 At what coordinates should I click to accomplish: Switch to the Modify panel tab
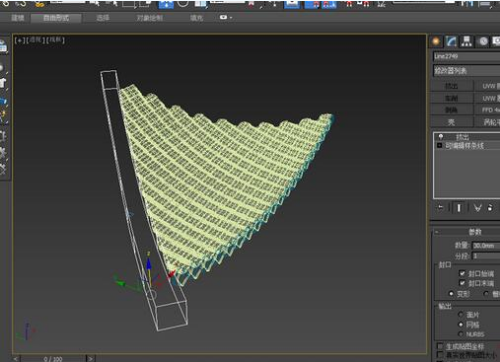tap(451, 41)
